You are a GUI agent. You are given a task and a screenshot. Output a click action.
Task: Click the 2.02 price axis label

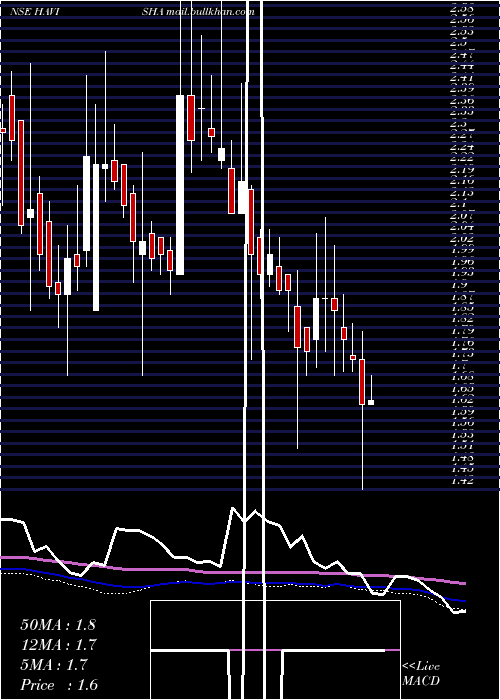point(462,239)
